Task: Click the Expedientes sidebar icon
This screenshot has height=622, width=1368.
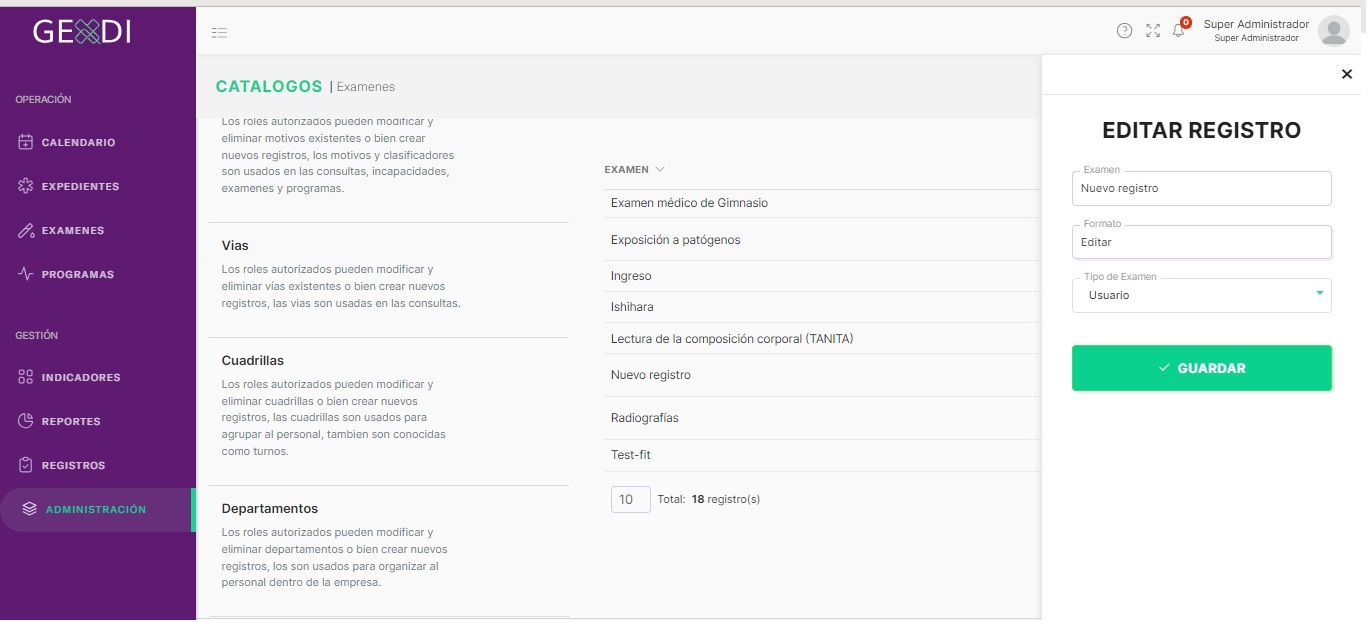Action: (26, 186)
